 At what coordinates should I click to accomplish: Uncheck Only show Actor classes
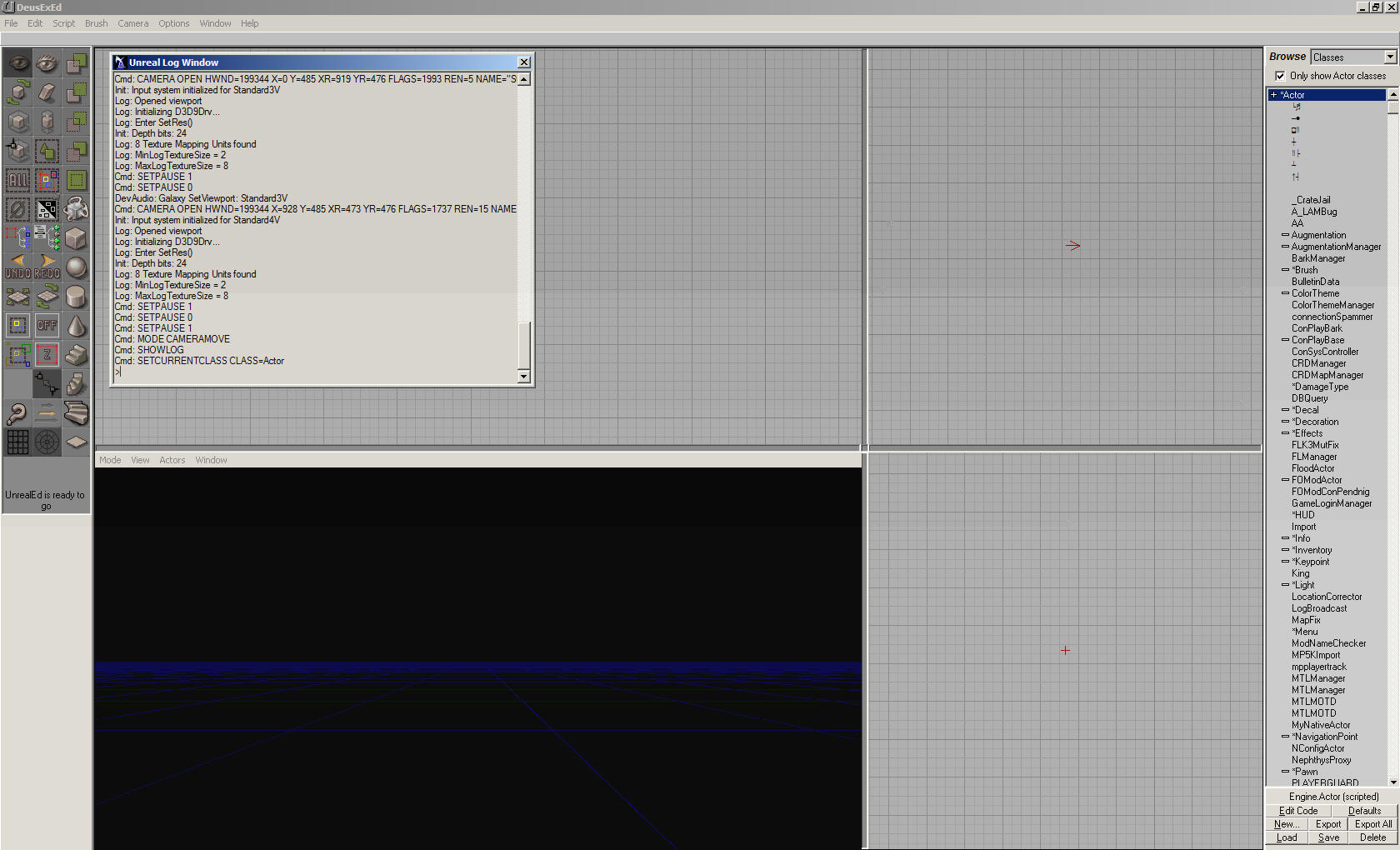pyautogui.click(x=1280, y=76)
